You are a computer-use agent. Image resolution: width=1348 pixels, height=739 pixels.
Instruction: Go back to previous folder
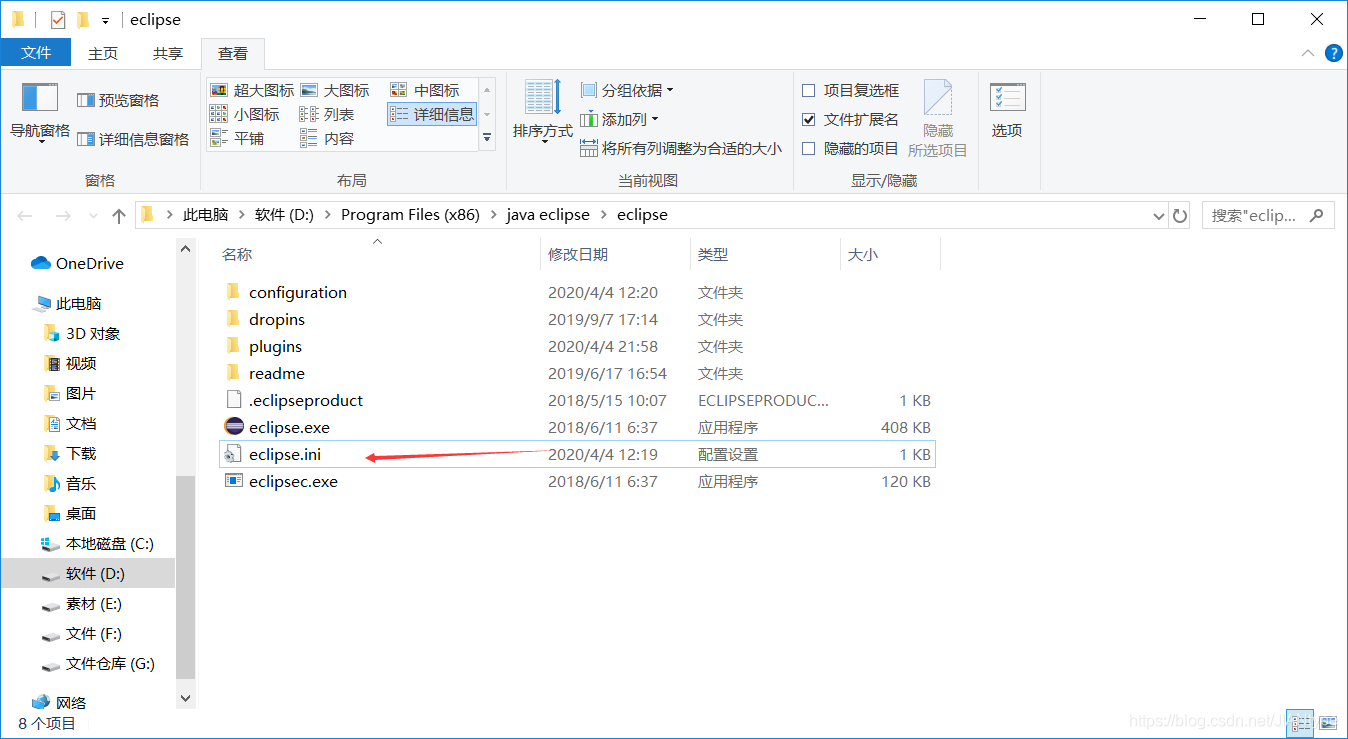point(25,215)
